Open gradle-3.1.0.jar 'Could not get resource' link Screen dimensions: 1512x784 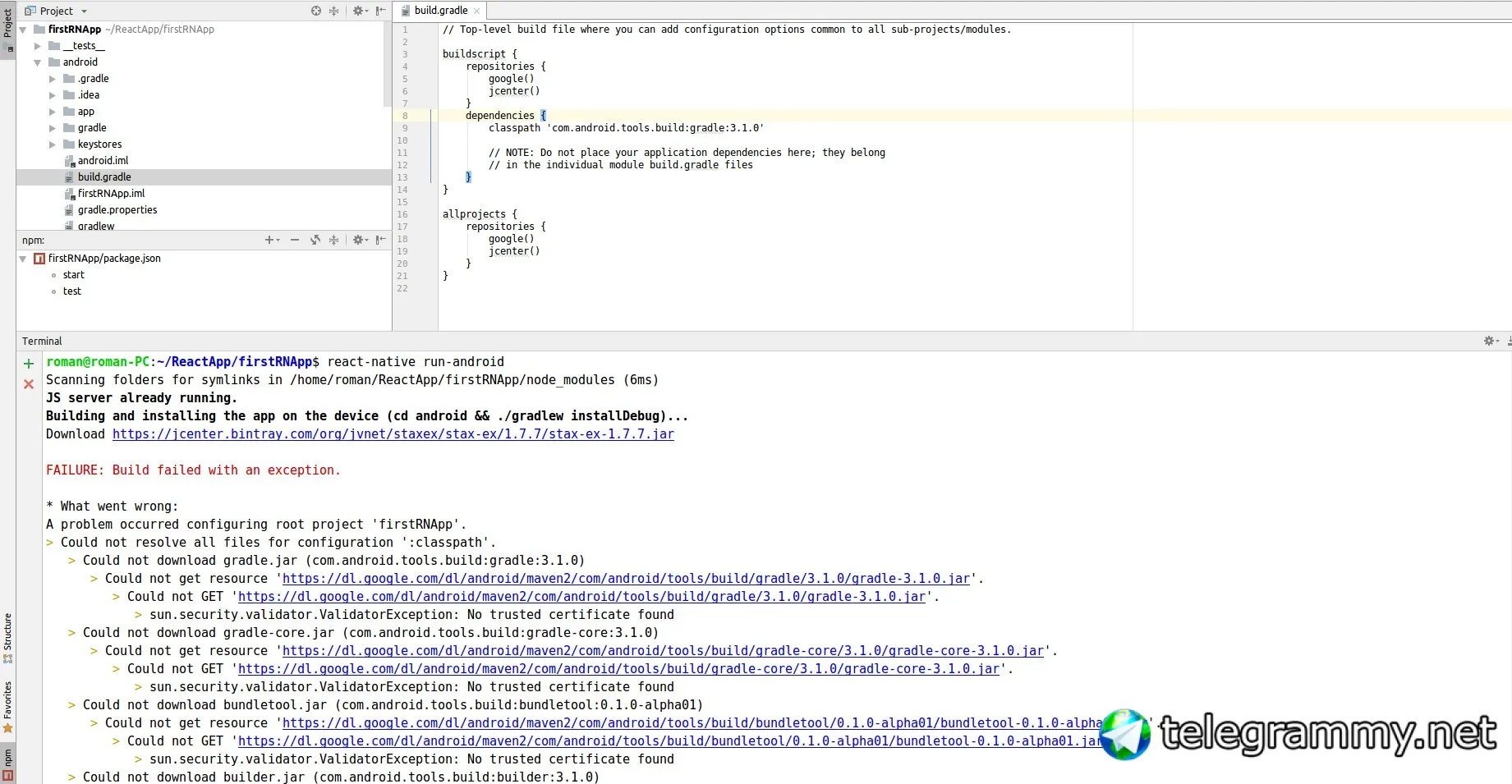point(626,579)
